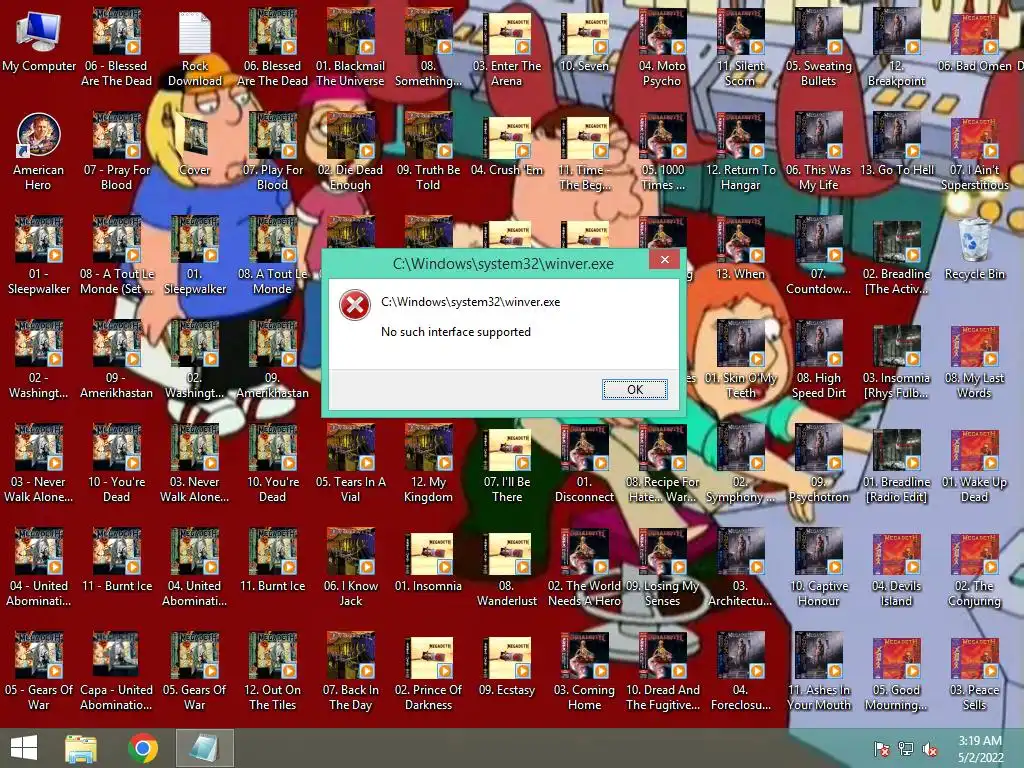Screen dimensions: 1024x768
Task: Click the network icon in the system tray
Action: tap(906, 749)
